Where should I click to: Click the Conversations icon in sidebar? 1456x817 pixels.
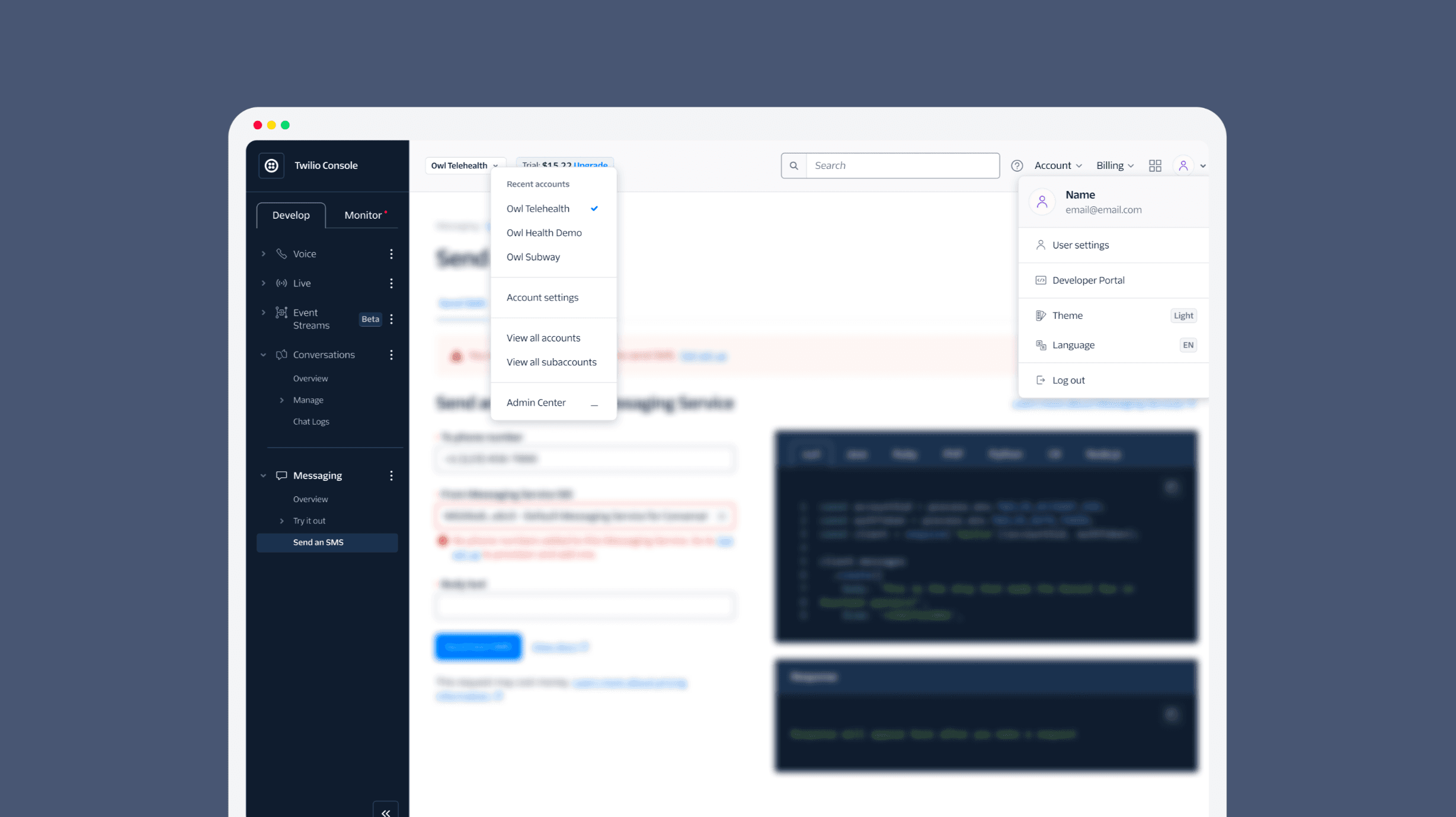[x=281, y=354]
